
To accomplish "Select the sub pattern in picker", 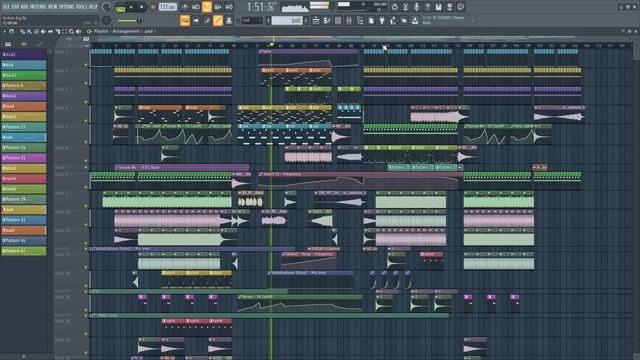I will click(24, 137).
